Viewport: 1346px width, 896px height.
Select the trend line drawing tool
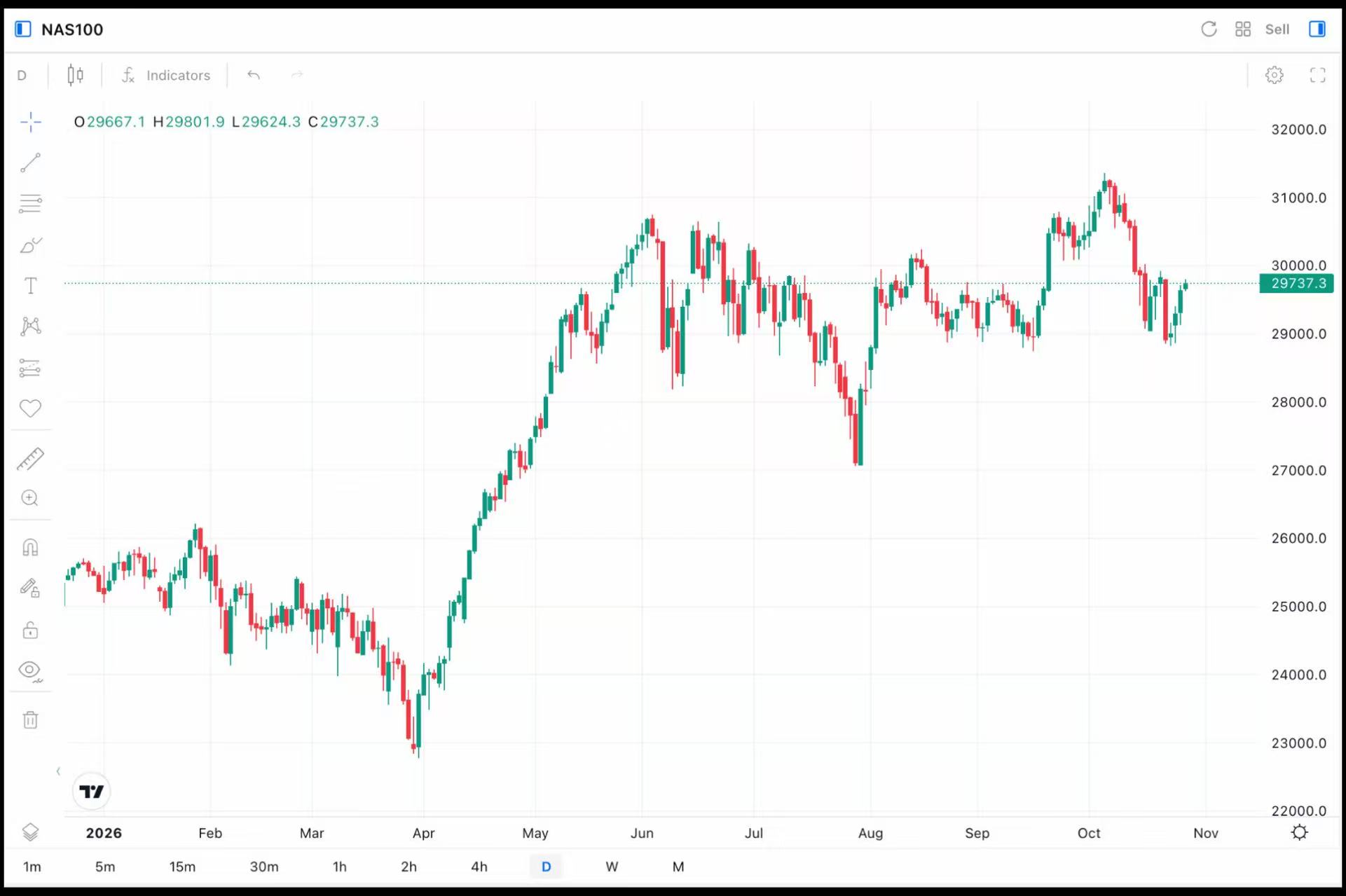(30, 163)
